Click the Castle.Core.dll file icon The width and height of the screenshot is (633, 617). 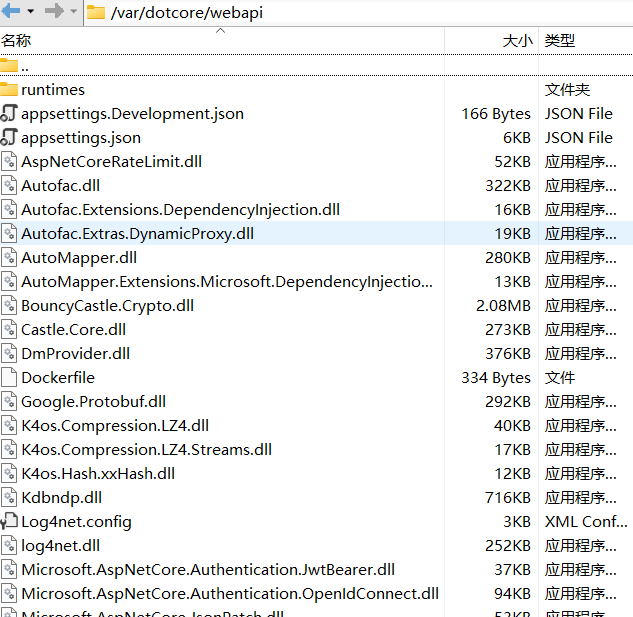9,329
